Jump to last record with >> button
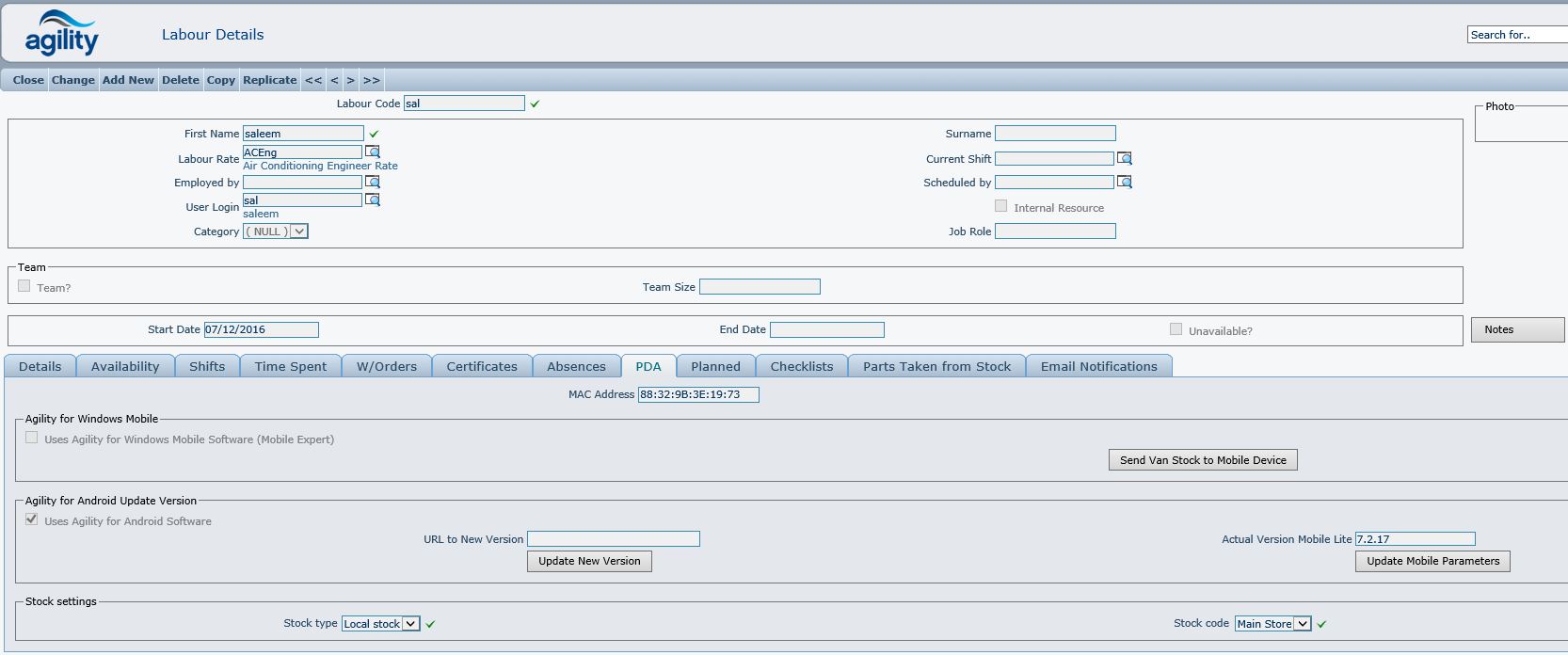The width and height of the screenshot is (1568, 655). coord(372,80)
